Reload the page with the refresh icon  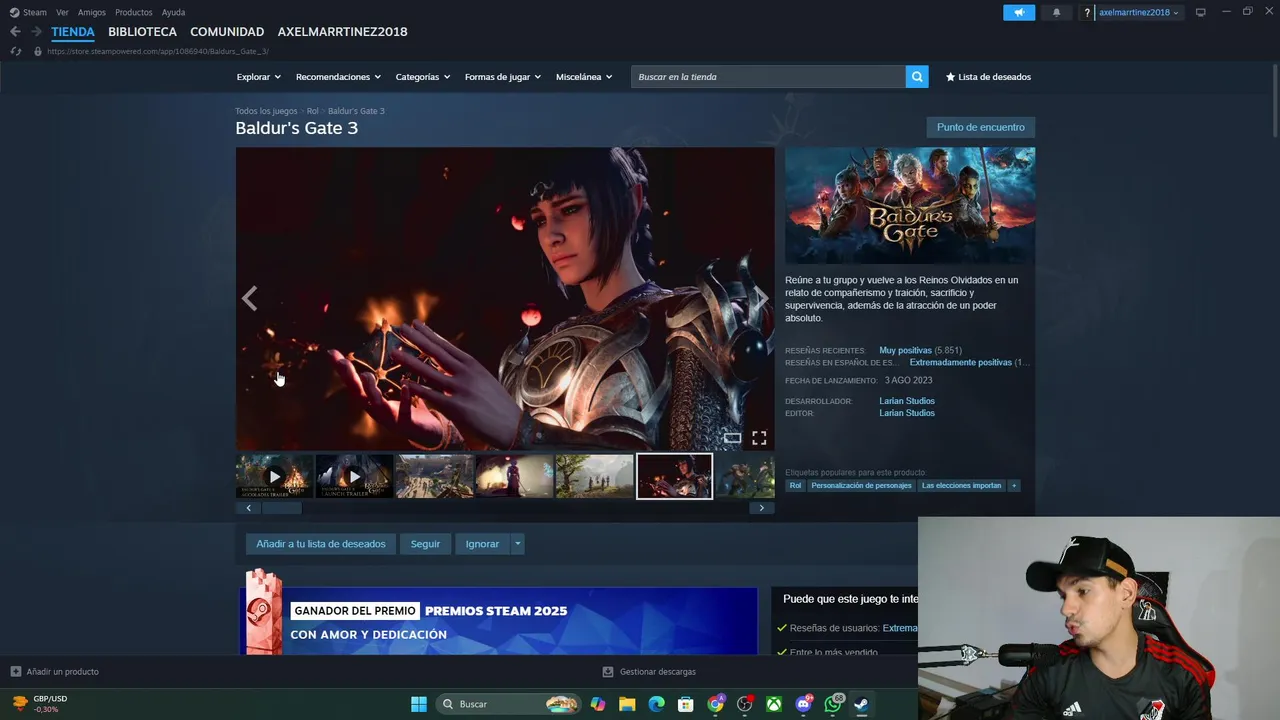click(x=16, y=51)
